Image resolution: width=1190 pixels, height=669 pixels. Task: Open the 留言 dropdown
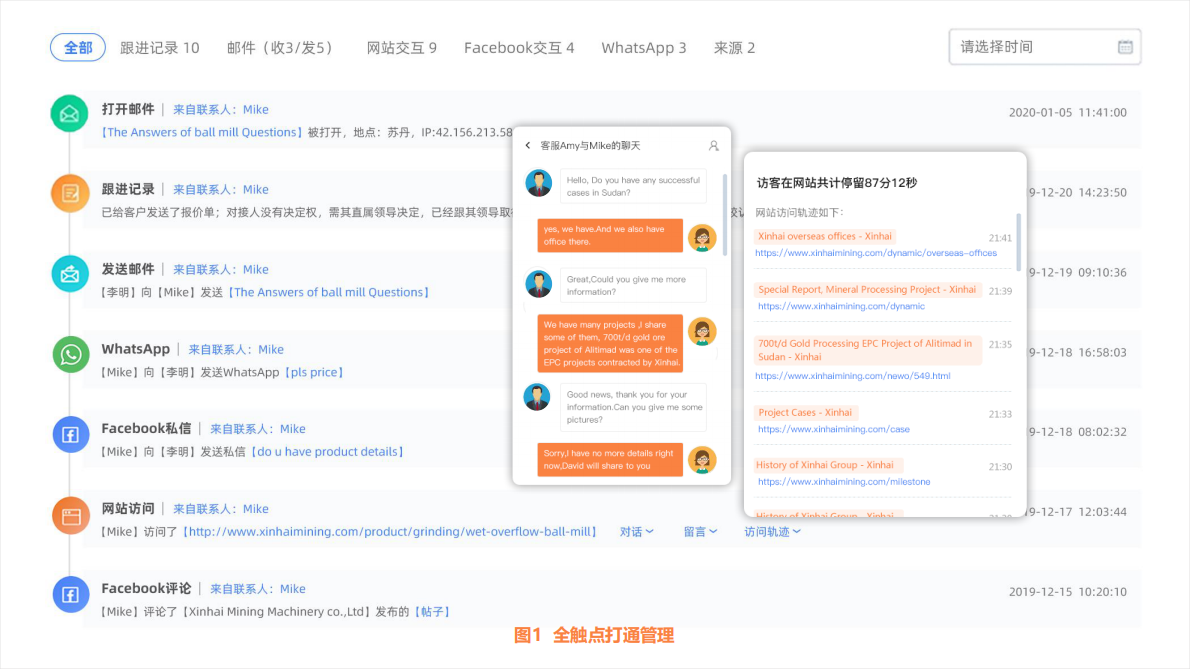coord(701,531)
